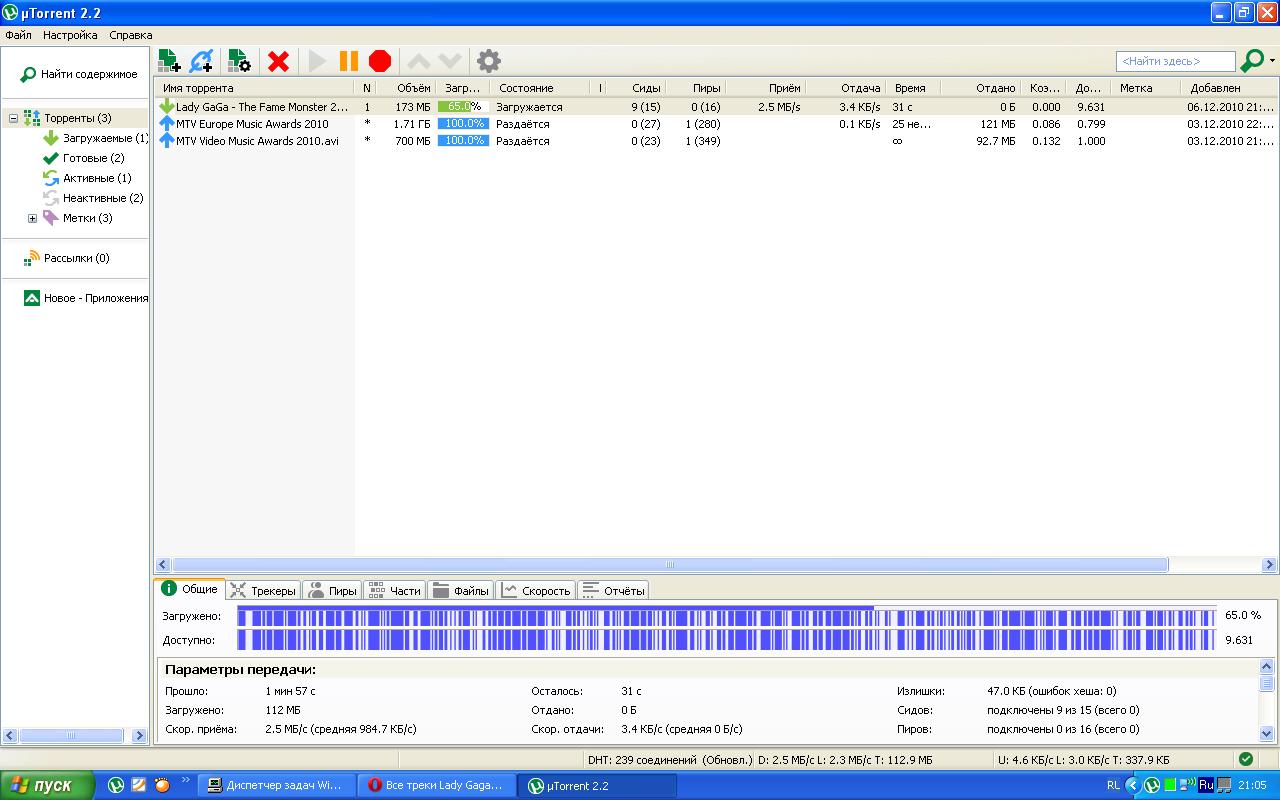Switch to 'Диспетчер задач' taskbar button

(x=275, y=785)
